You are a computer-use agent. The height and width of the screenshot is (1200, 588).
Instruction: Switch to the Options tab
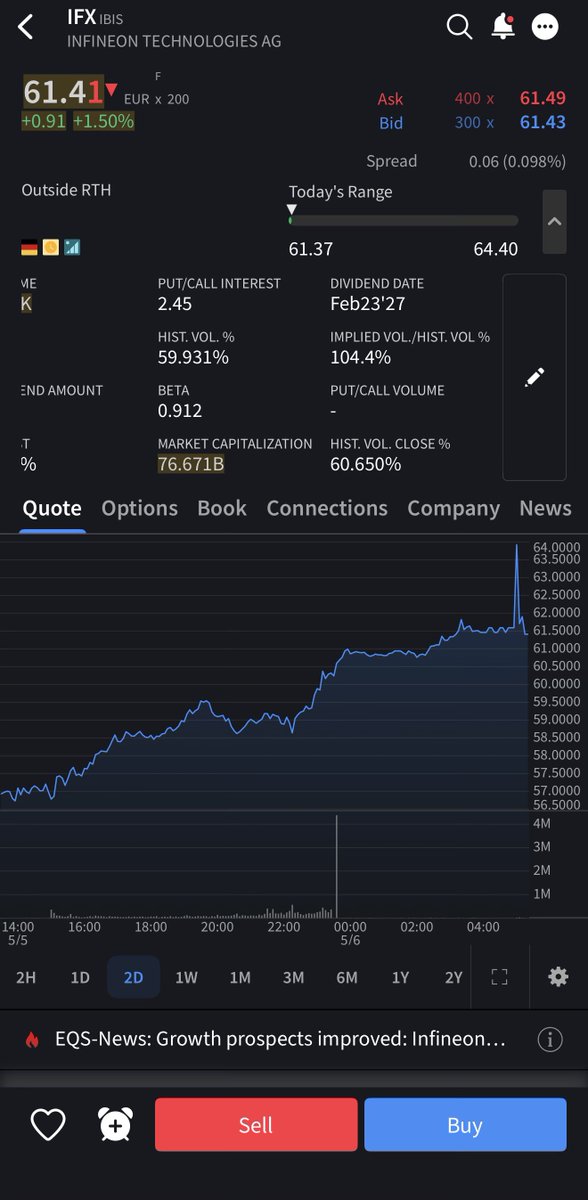[x=139, y=508]
